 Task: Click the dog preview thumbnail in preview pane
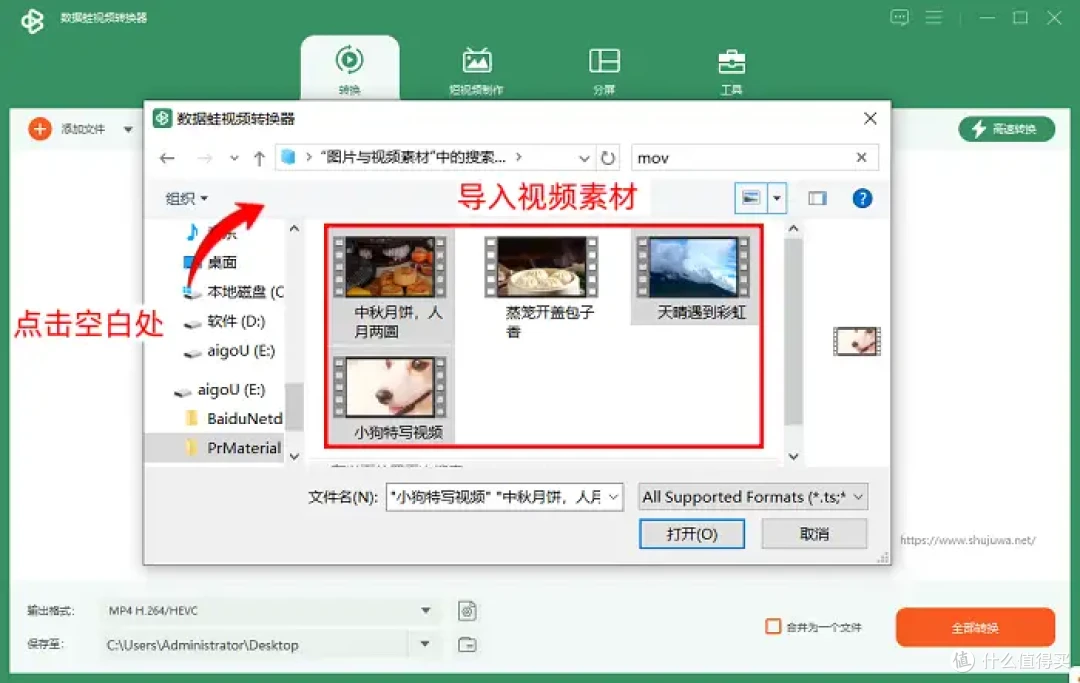pos(856,341)
